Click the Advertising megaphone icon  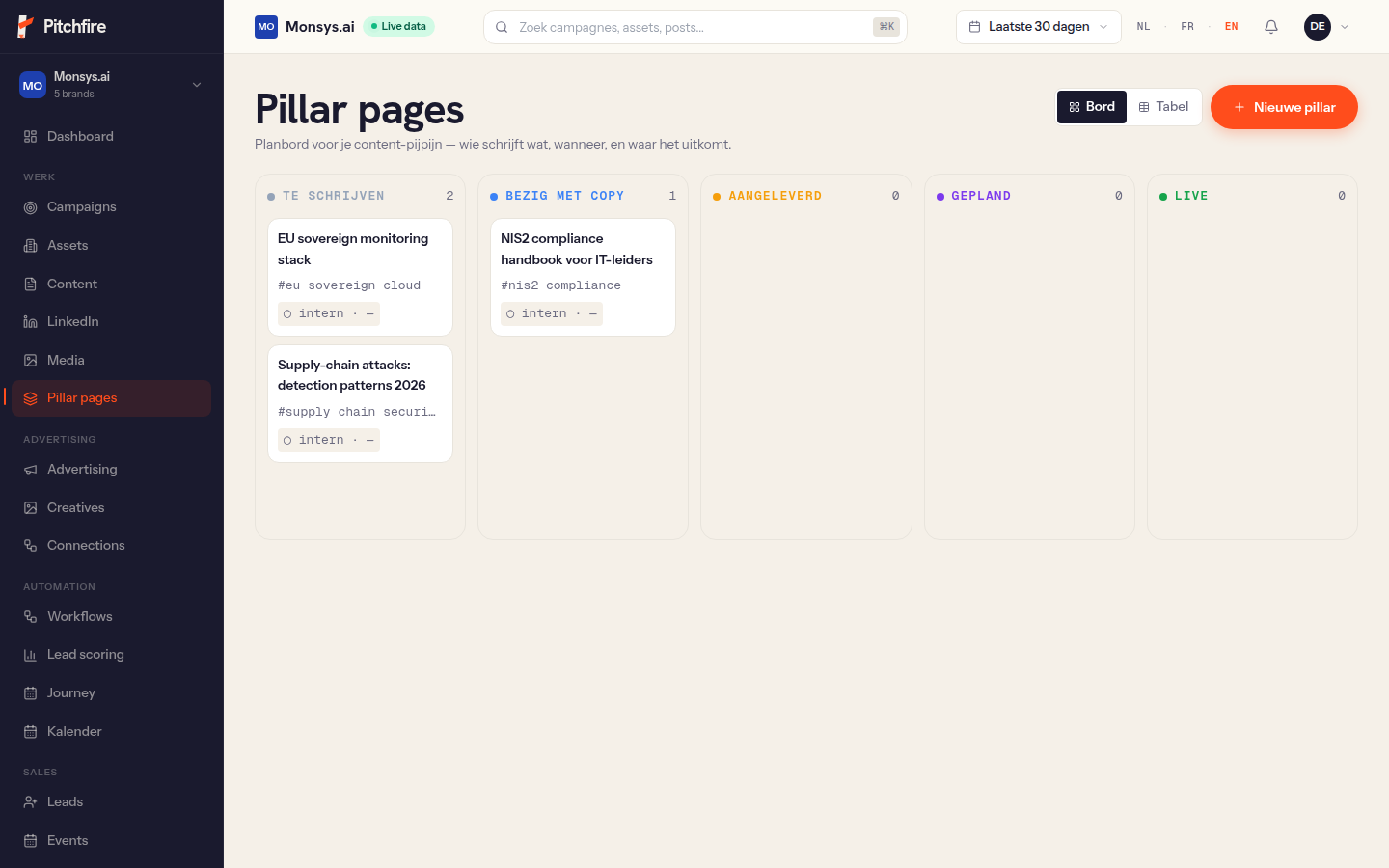[x=31, y=470]
